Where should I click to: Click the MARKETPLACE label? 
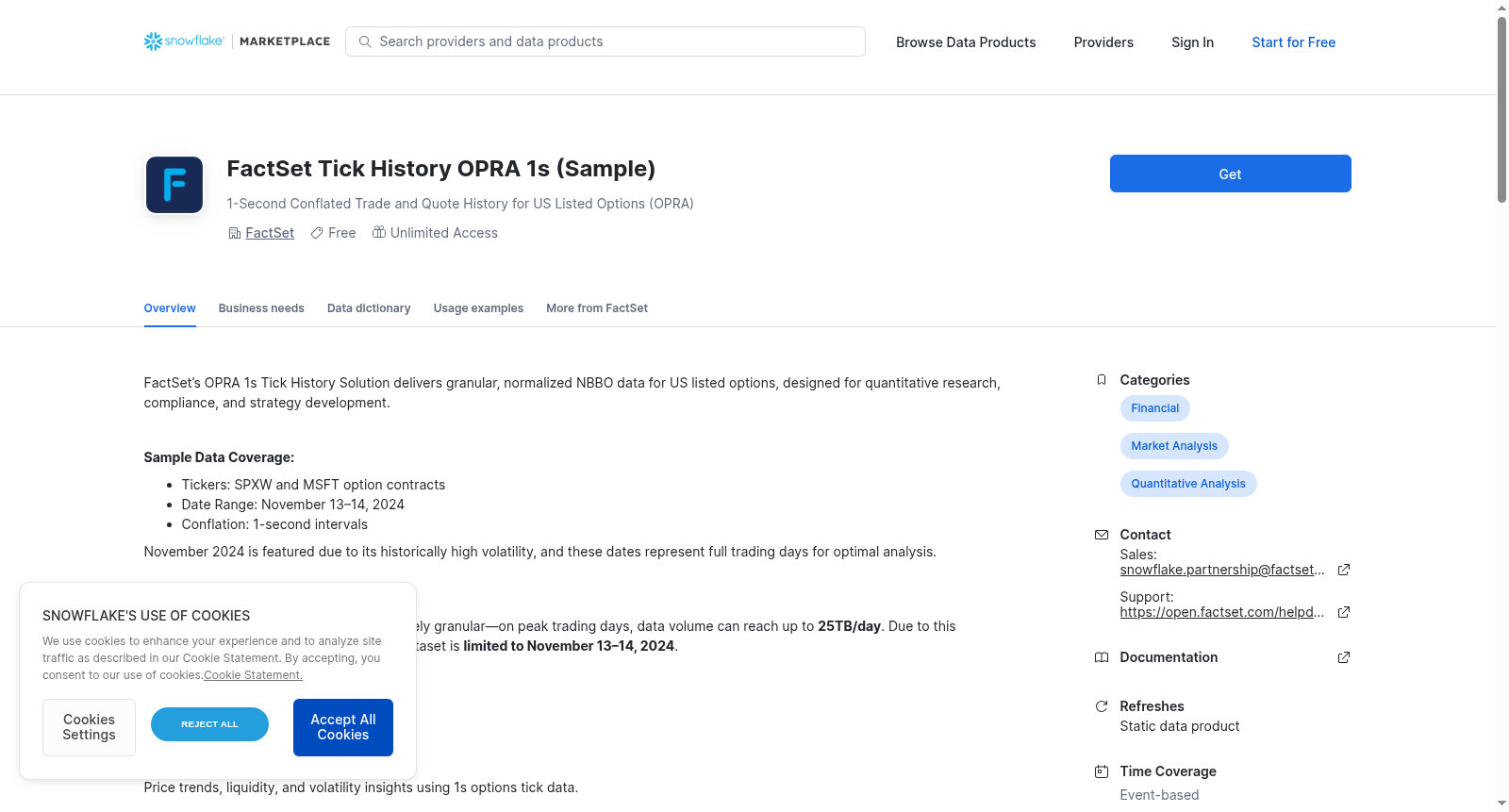285,41
